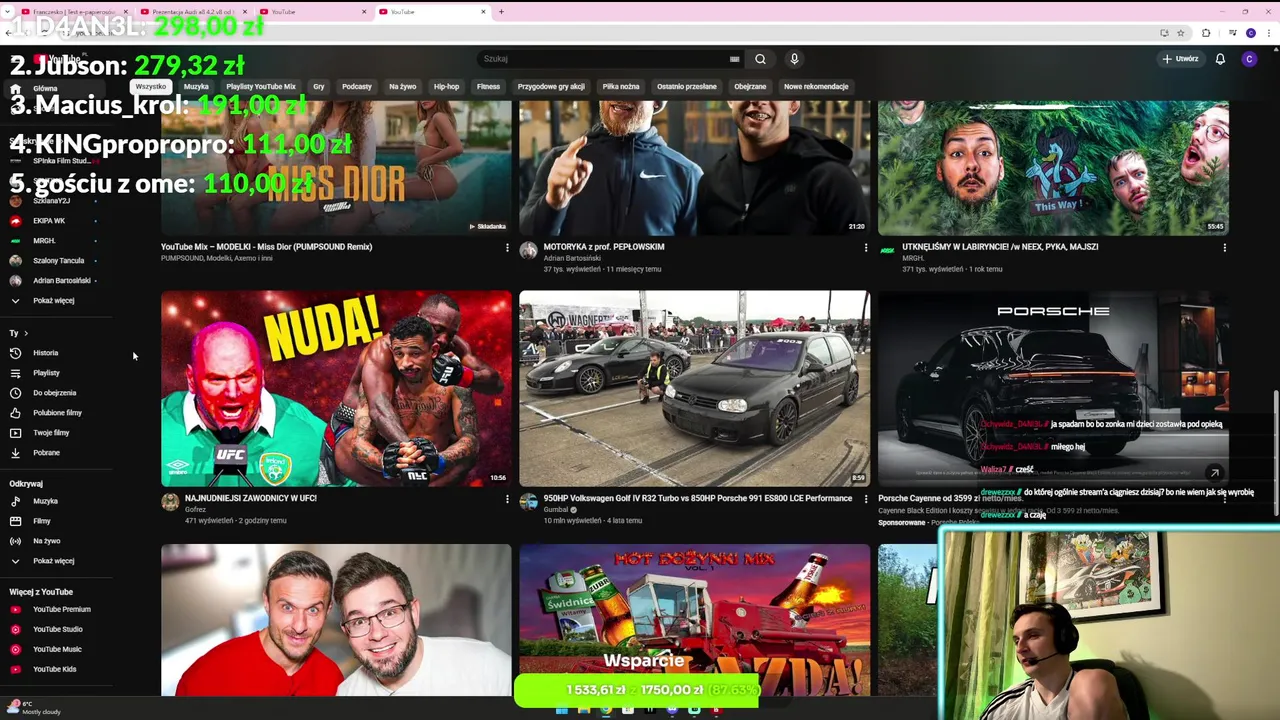Open more options for NAJNUDNIEJSI ZAWODNICY video
Screen dimensions: 1280x720
point(507,498)
